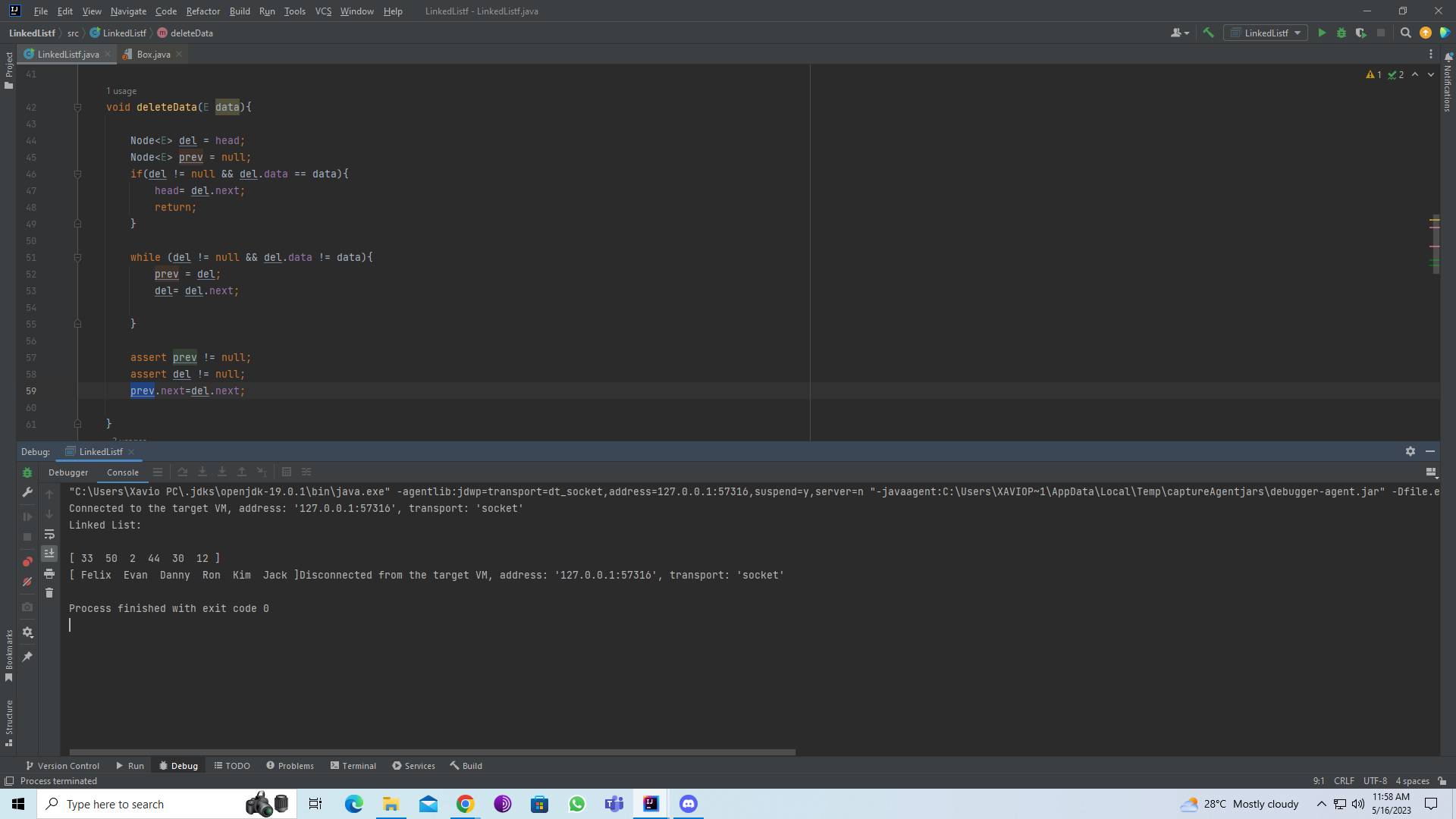The width and height of the screenshot is (1456, 819).
Task: Print the console output
Action: 49,573
